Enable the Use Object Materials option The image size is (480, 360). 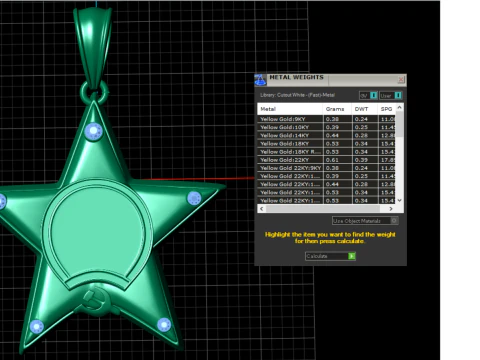pos(365,221)
